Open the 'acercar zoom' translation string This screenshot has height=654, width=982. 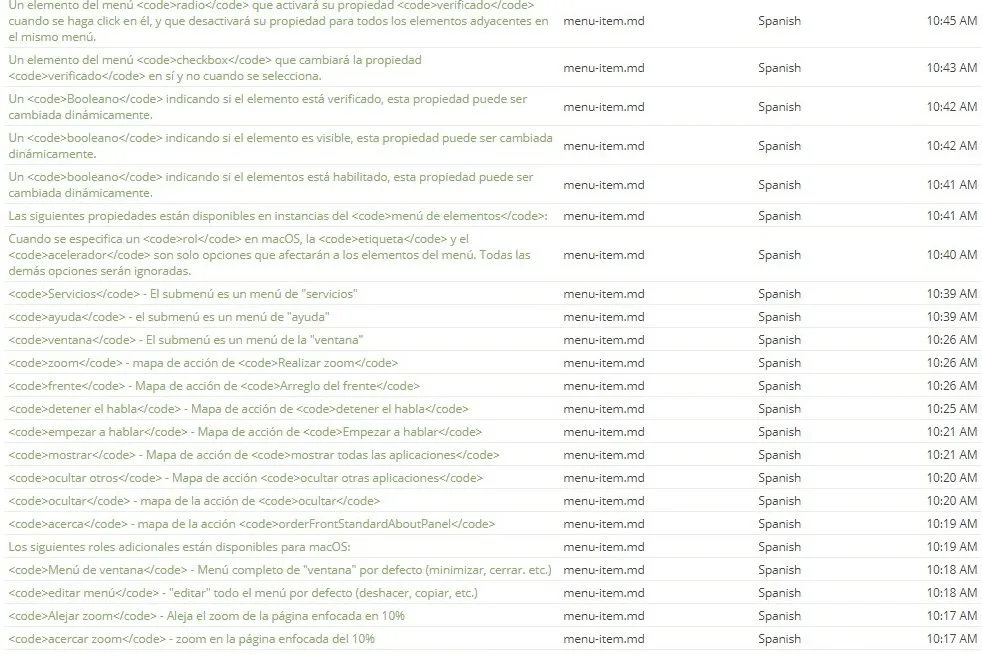pyautogui.click(x=192, y=639)
